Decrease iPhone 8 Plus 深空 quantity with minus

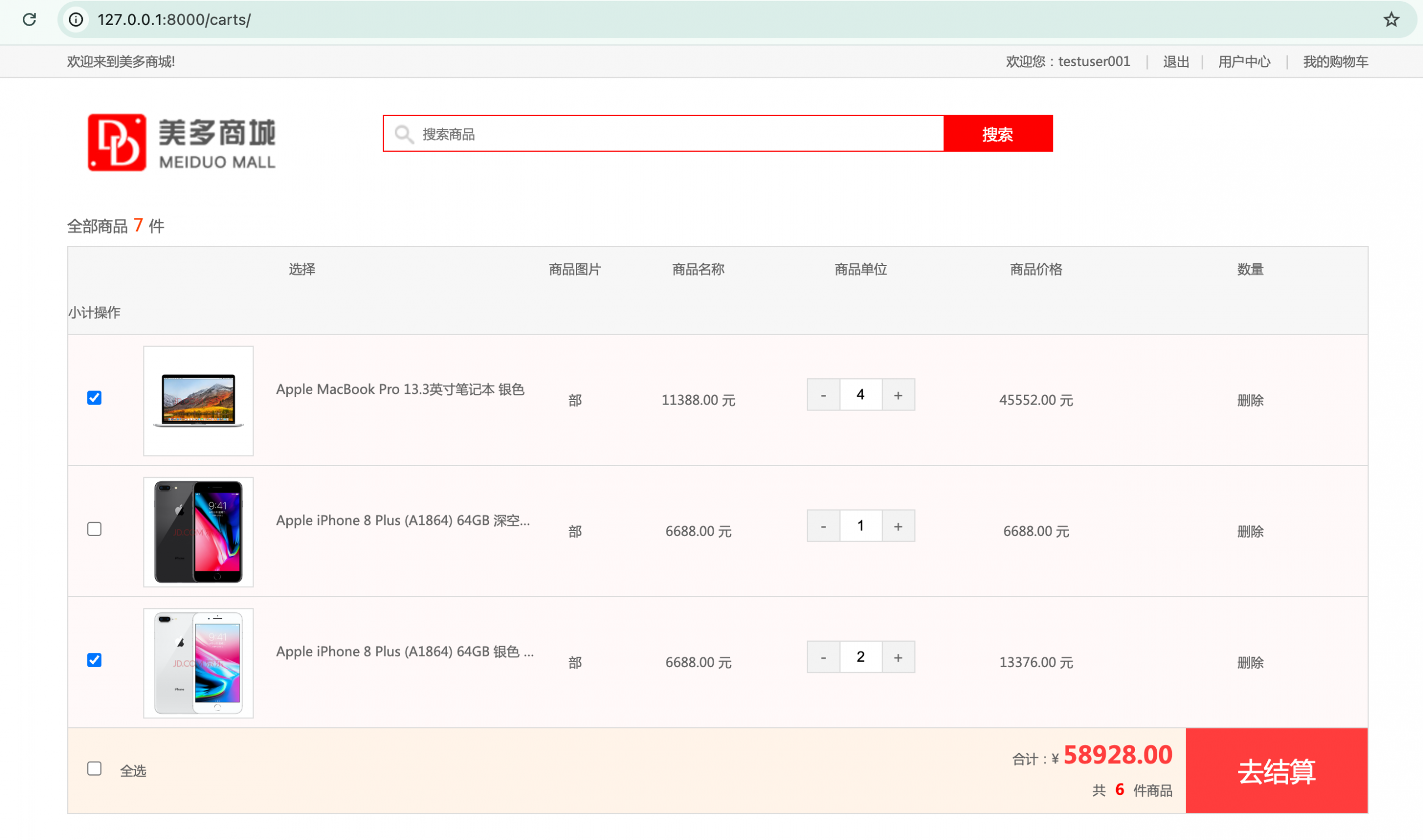coord(823,526)
